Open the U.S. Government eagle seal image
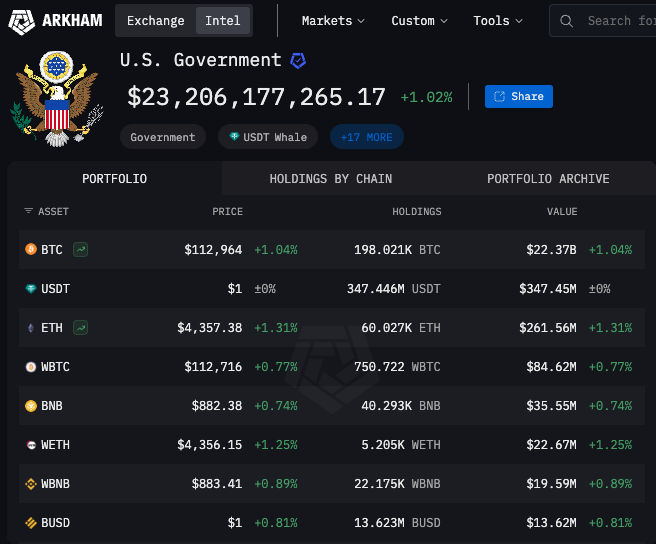Image resolution: width=656 pixels, height=544 pixels. 56,98
